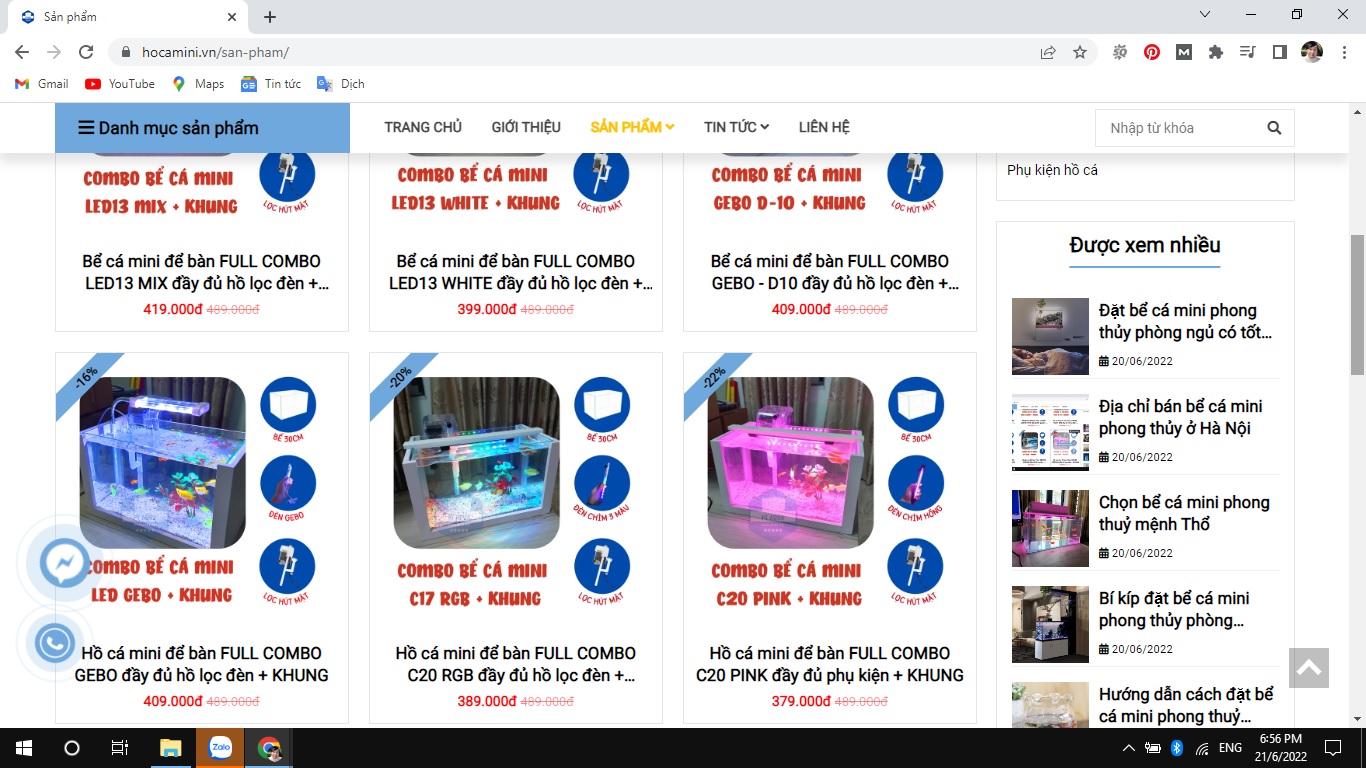Open File Explorer from the taskbar
Screen dimensions: 1366x768
(x=171, y=748)
